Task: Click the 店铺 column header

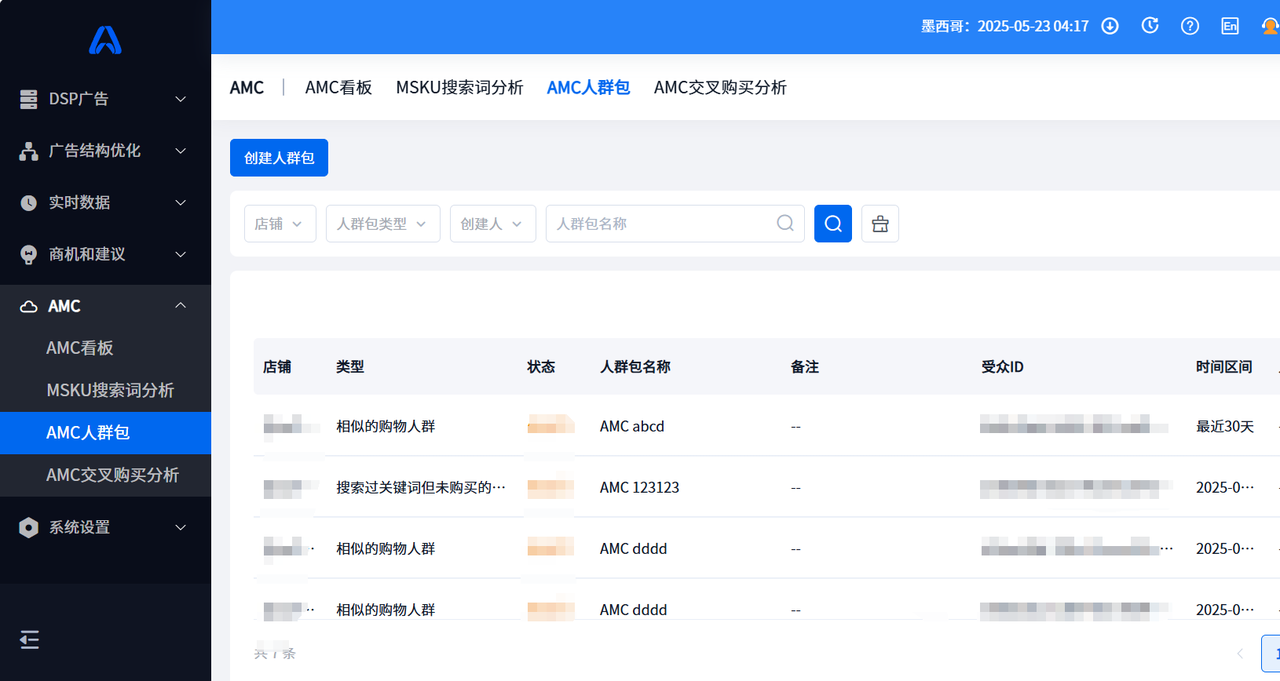Action: pyautogui.click(x=277, y=367)
